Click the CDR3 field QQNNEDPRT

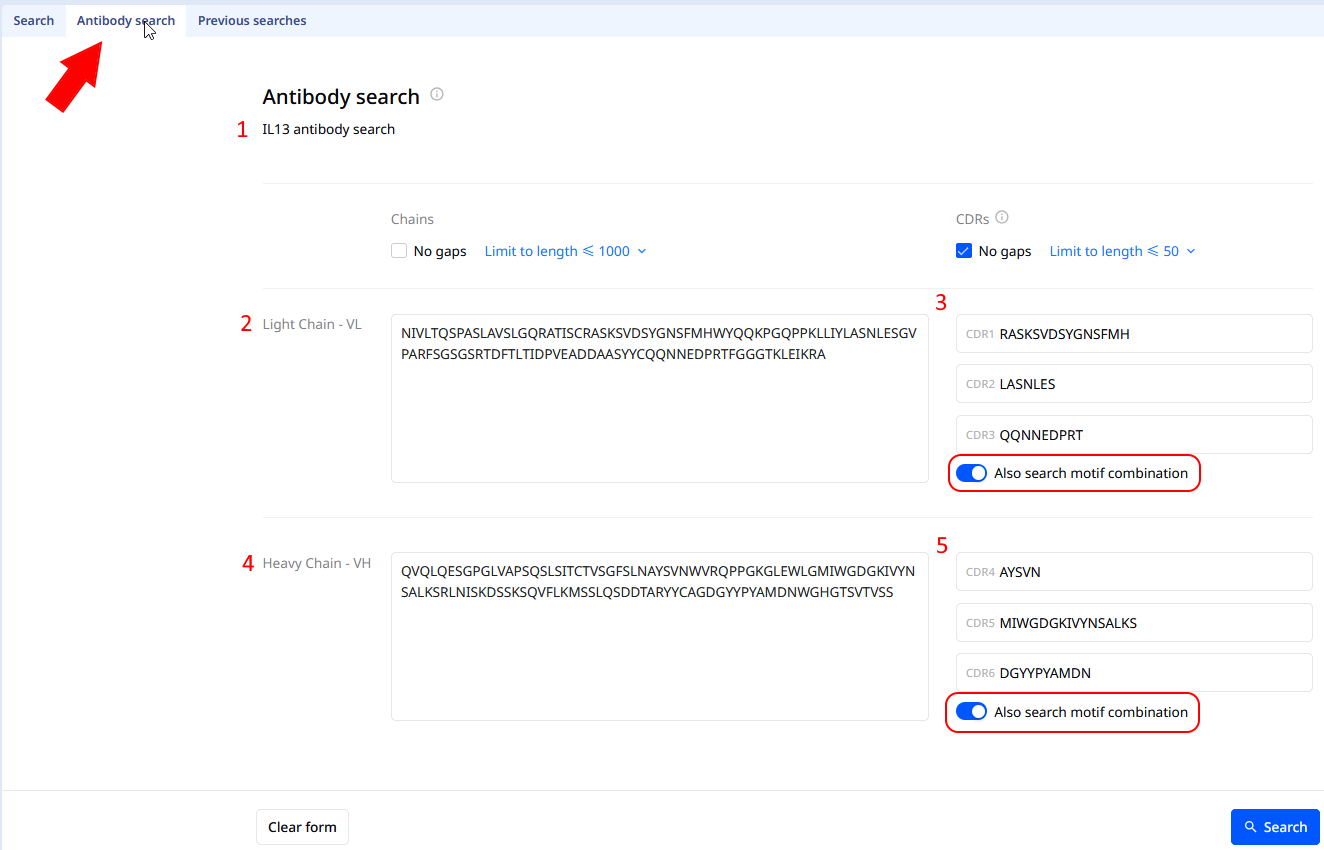(x=1134, y=435)
